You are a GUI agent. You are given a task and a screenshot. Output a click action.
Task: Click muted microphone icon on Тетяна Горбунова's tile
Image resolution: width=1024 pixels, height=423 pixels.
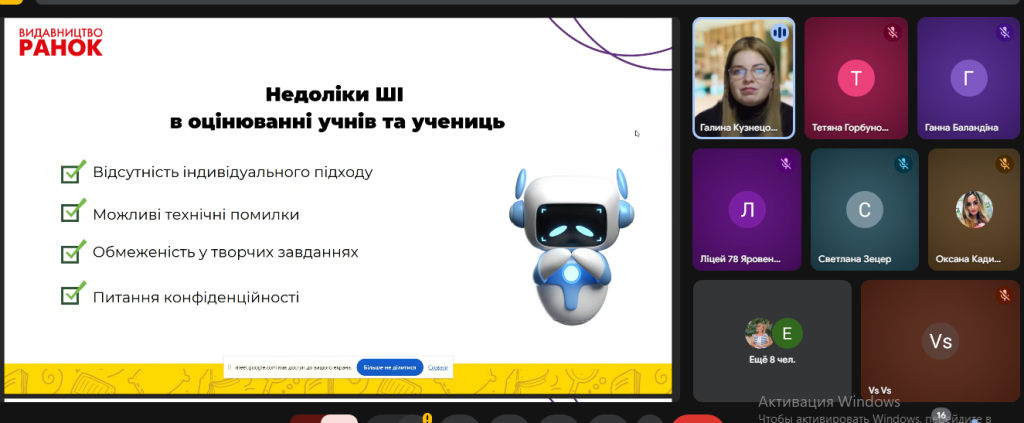coord(893,33)
